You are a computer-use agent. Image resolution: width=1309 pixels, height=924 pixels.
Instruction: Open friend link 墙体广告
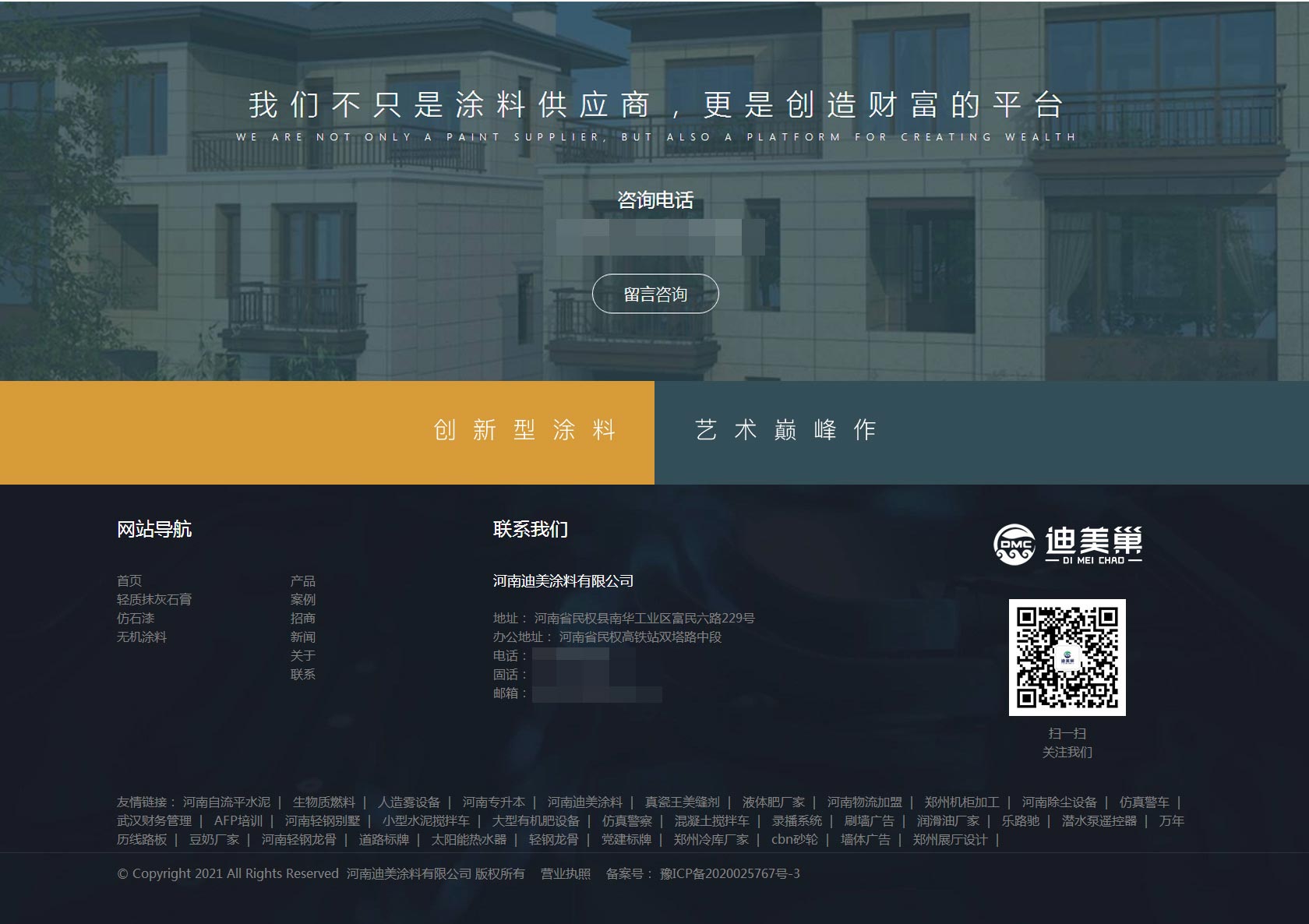coord(866,839)
